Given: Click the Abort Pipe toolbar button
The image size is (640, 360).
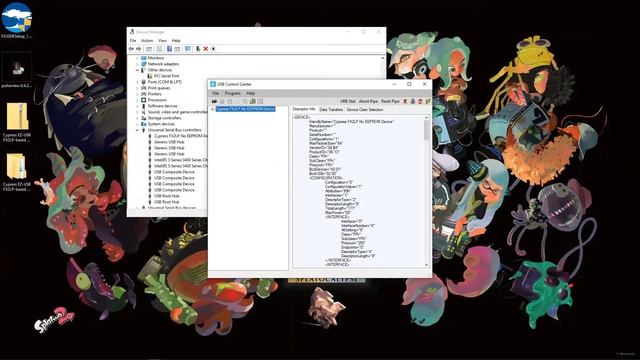Looking at the screenshot, I should [x=368, y=101].
